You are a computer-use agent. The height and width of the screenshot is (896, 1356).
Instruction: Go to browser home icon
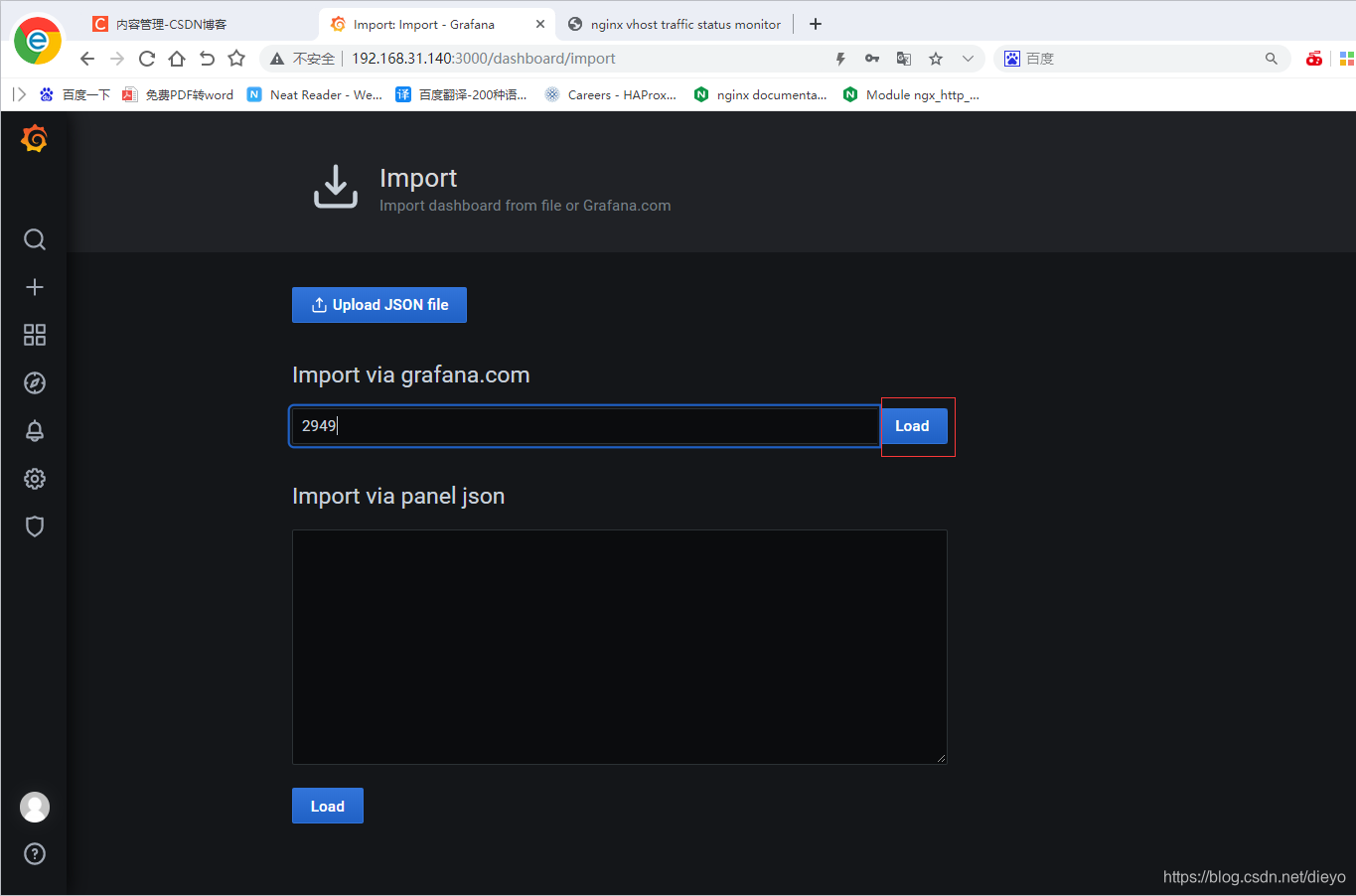pyautogui.click(x=177, y=59)
